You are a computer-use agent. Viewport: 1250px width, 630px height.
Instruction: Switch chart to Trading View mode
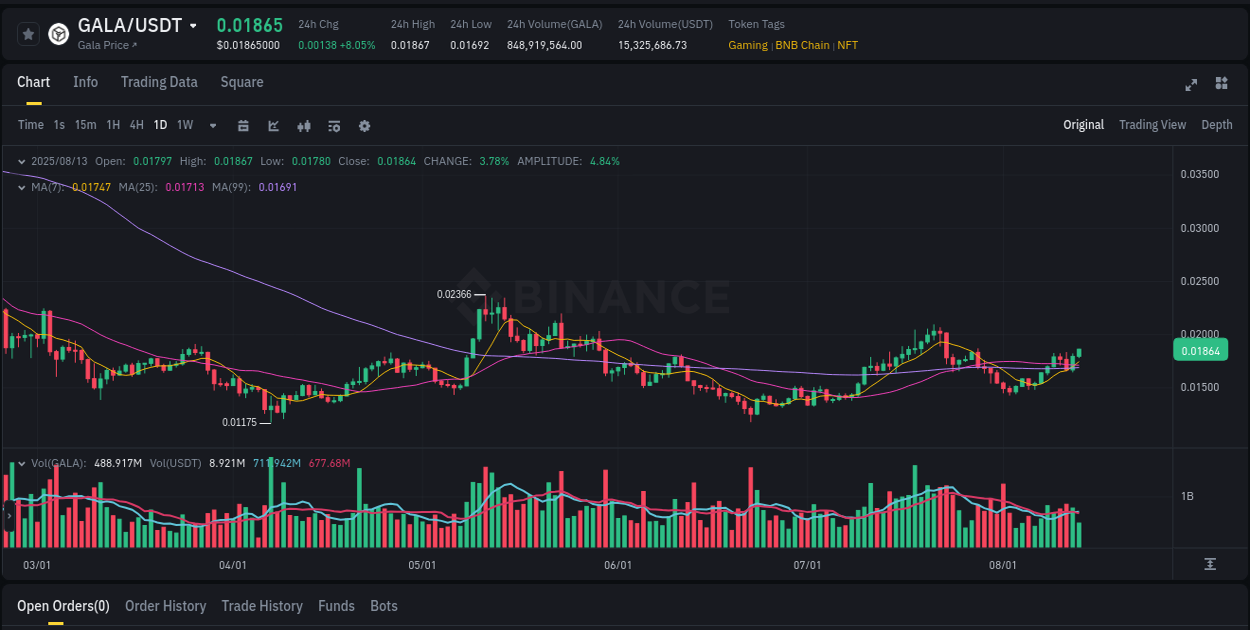[x=1152, y=125]
